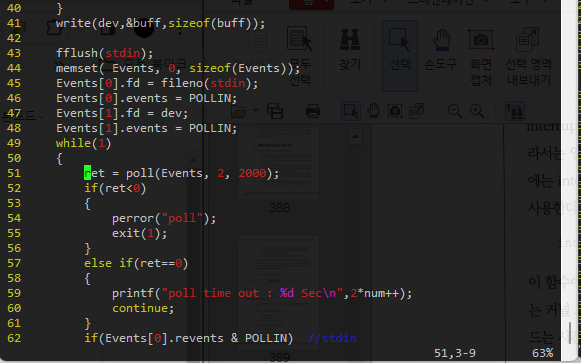Click the 'Events[0].fd = fileno(stdin);' line

pos(157,83)
